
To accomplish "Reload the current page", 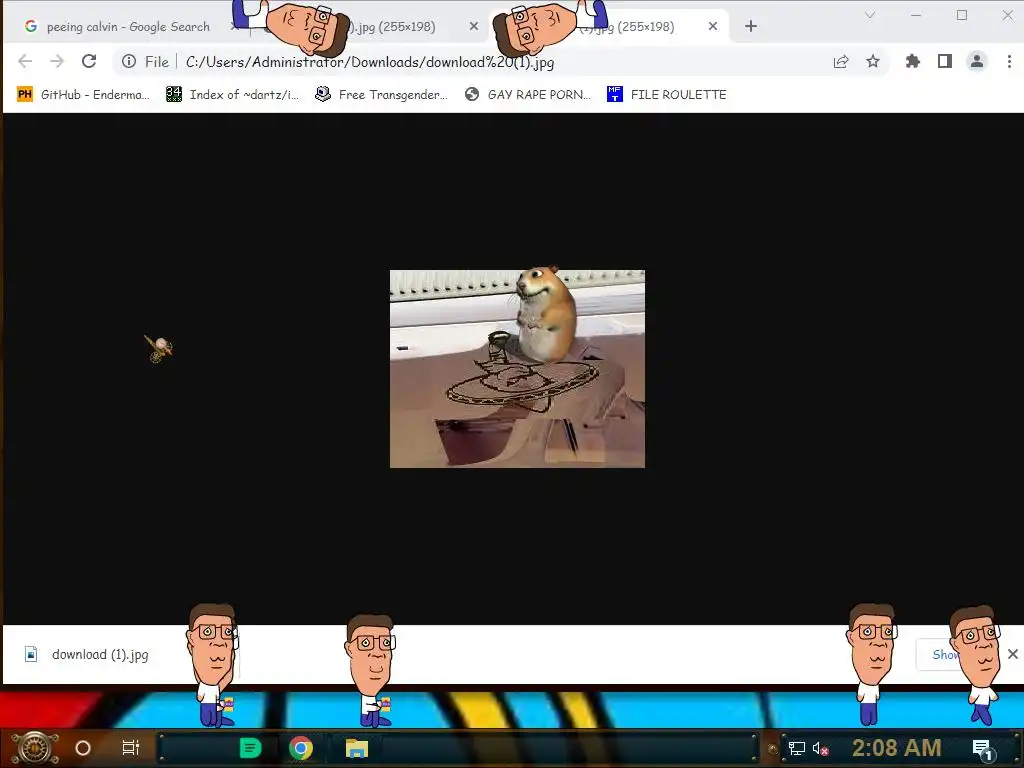I will 89,61.
